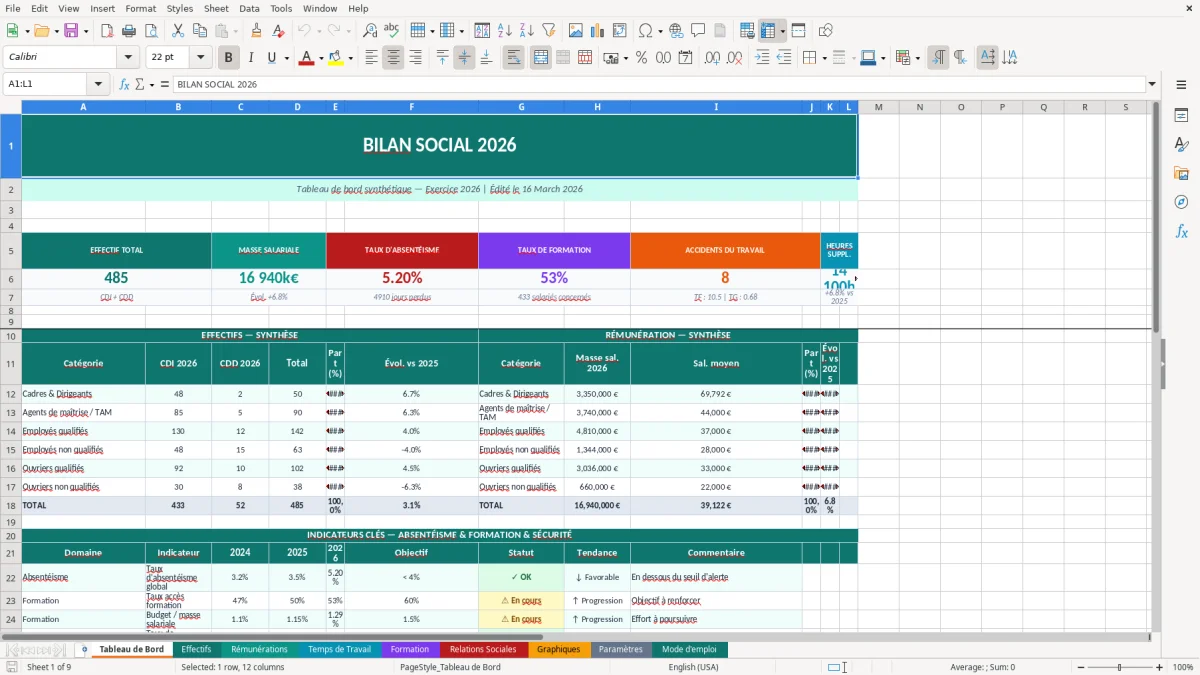Open the Function Wizard next to Name Box
This screenshot has height=675, width=1200.
pyautogui.click(x=124, y=84)
